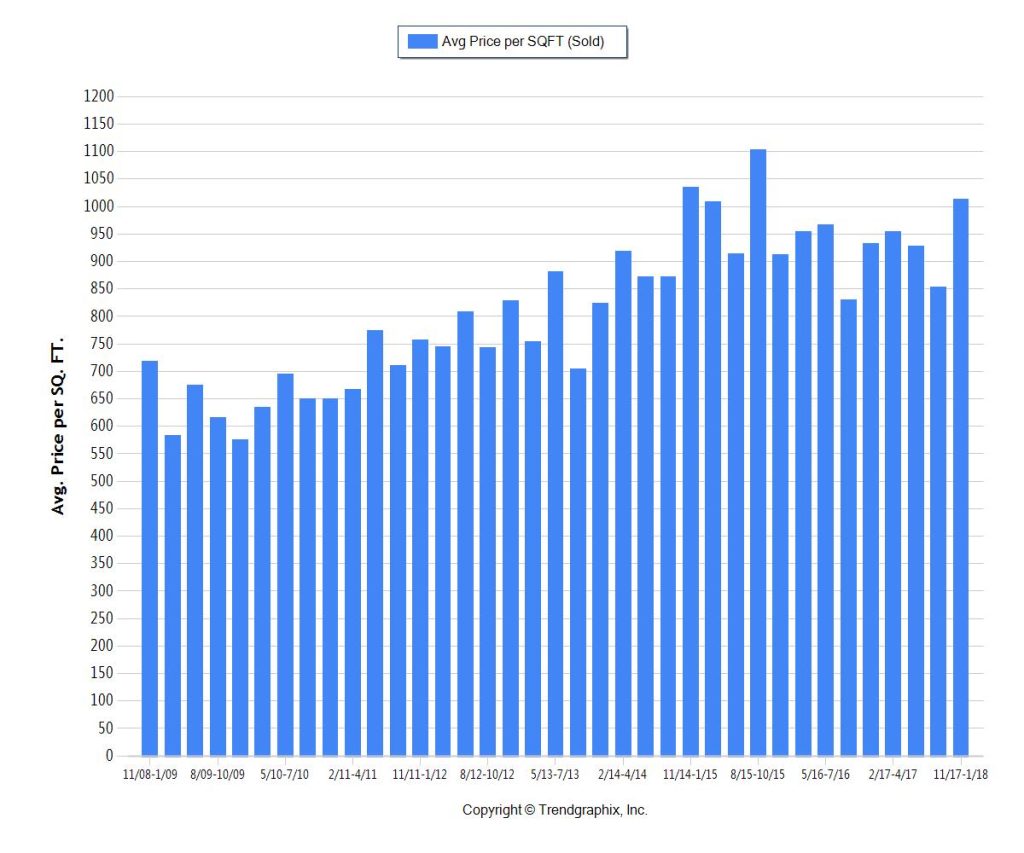Click the y-axis value 300

[102, 591]
